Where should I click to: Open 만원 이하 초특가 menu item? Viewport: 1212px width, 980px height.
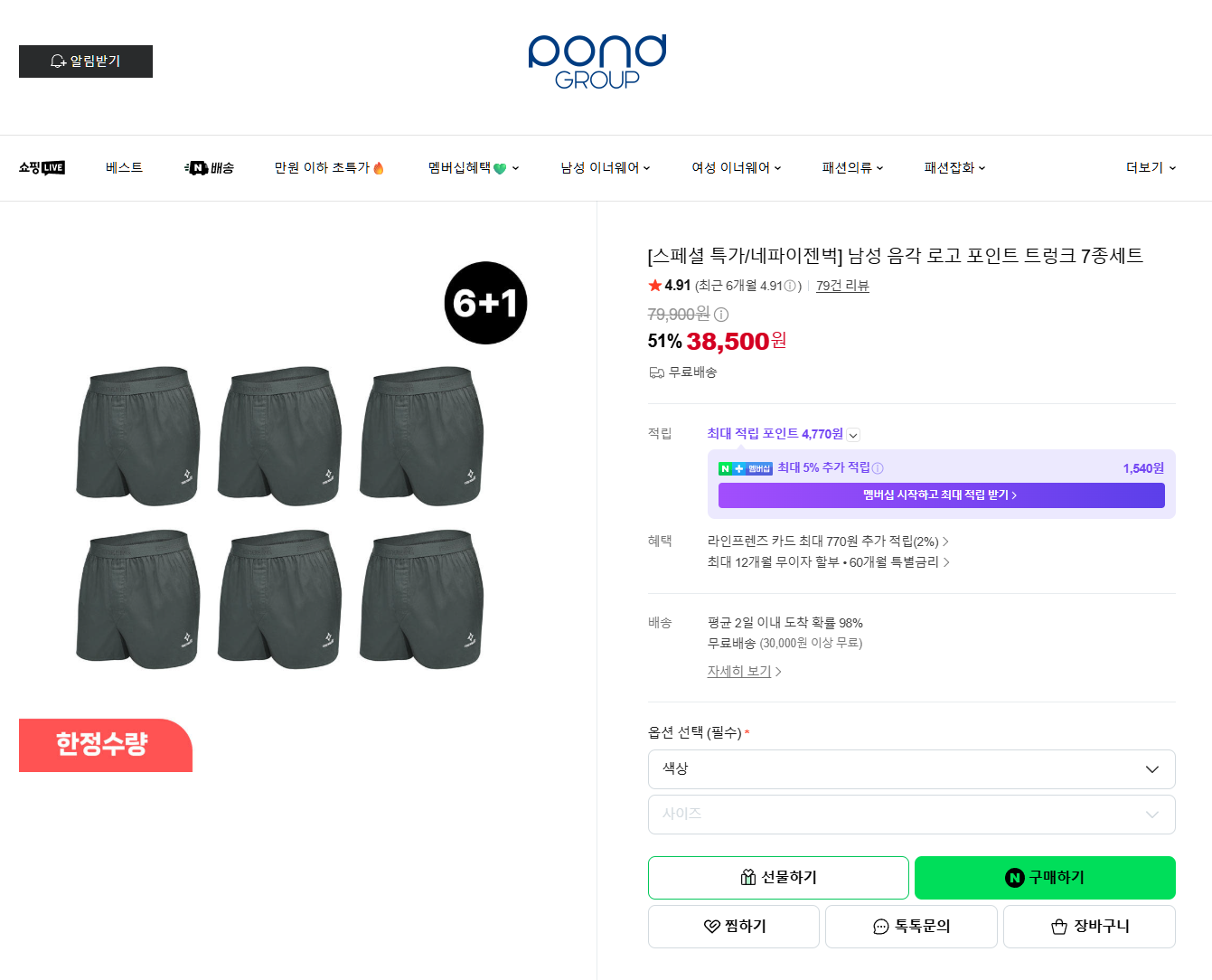click(x=329, y=167)
